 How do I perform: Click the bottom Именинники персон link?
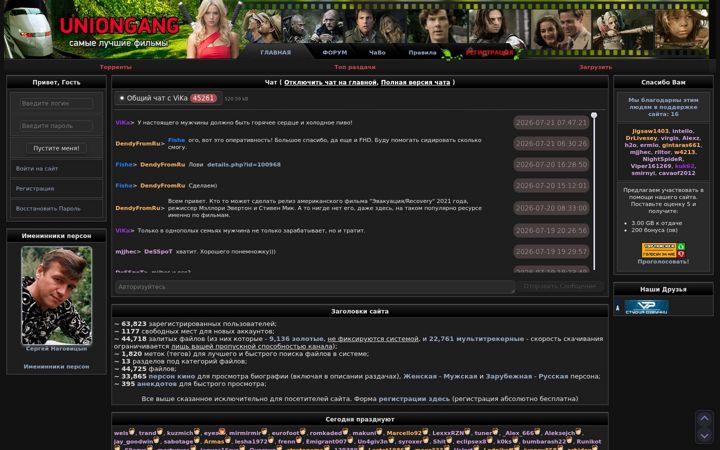coord(56,366)
